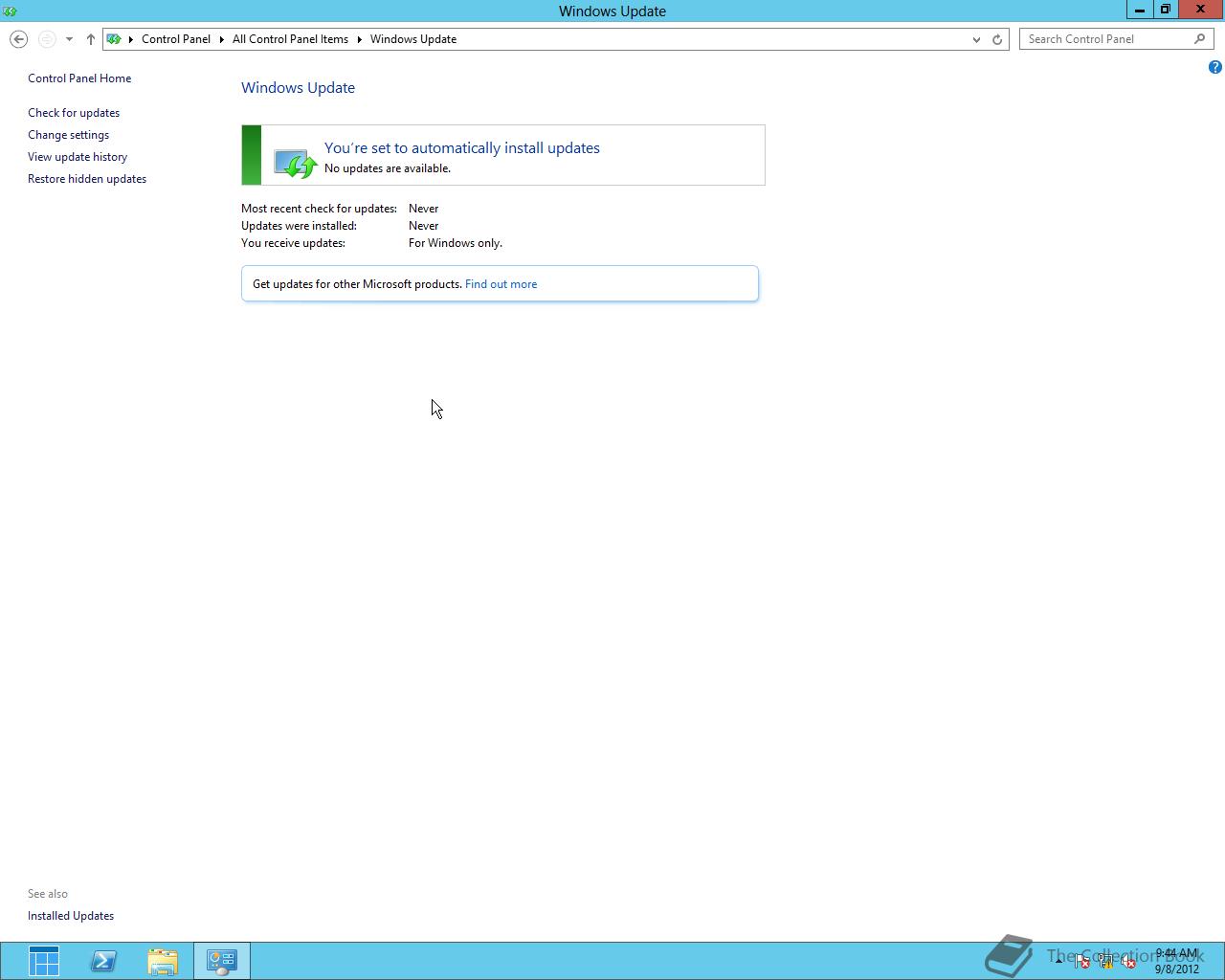Click Find out more about other products
Screen dimensions: 1225x980
(501, 284)
